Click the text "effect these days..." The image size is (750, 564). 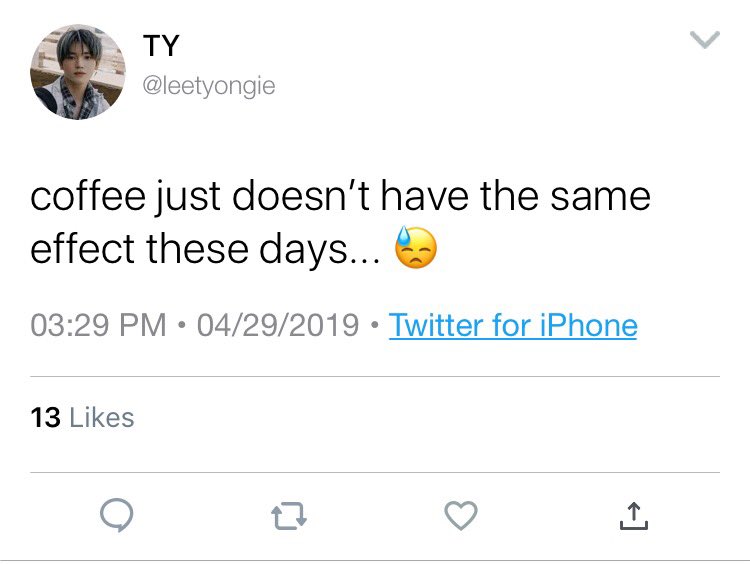click(x=205, y=249)
